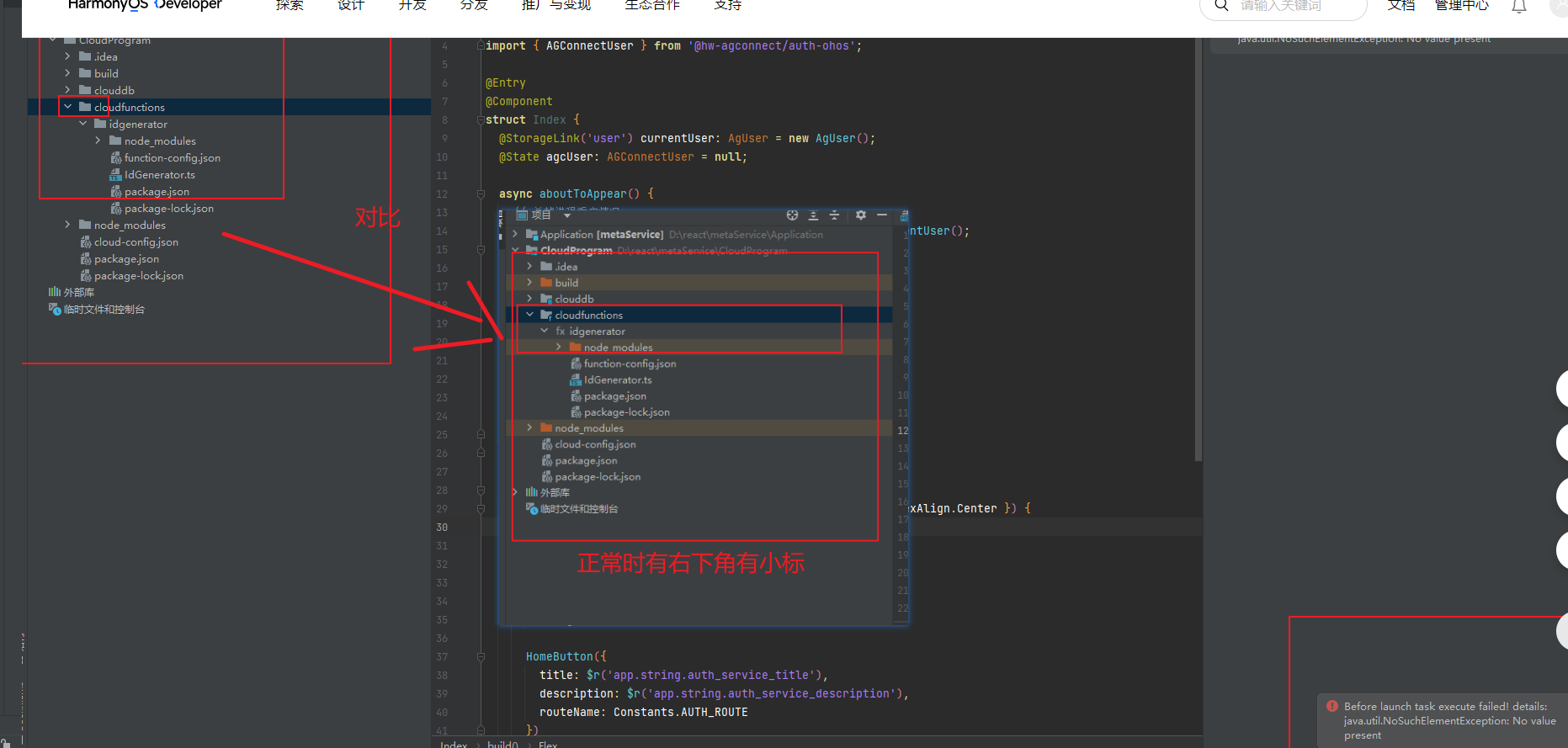Select root-level package.json in left tree
1568x748 pixels.
(126, 259)
